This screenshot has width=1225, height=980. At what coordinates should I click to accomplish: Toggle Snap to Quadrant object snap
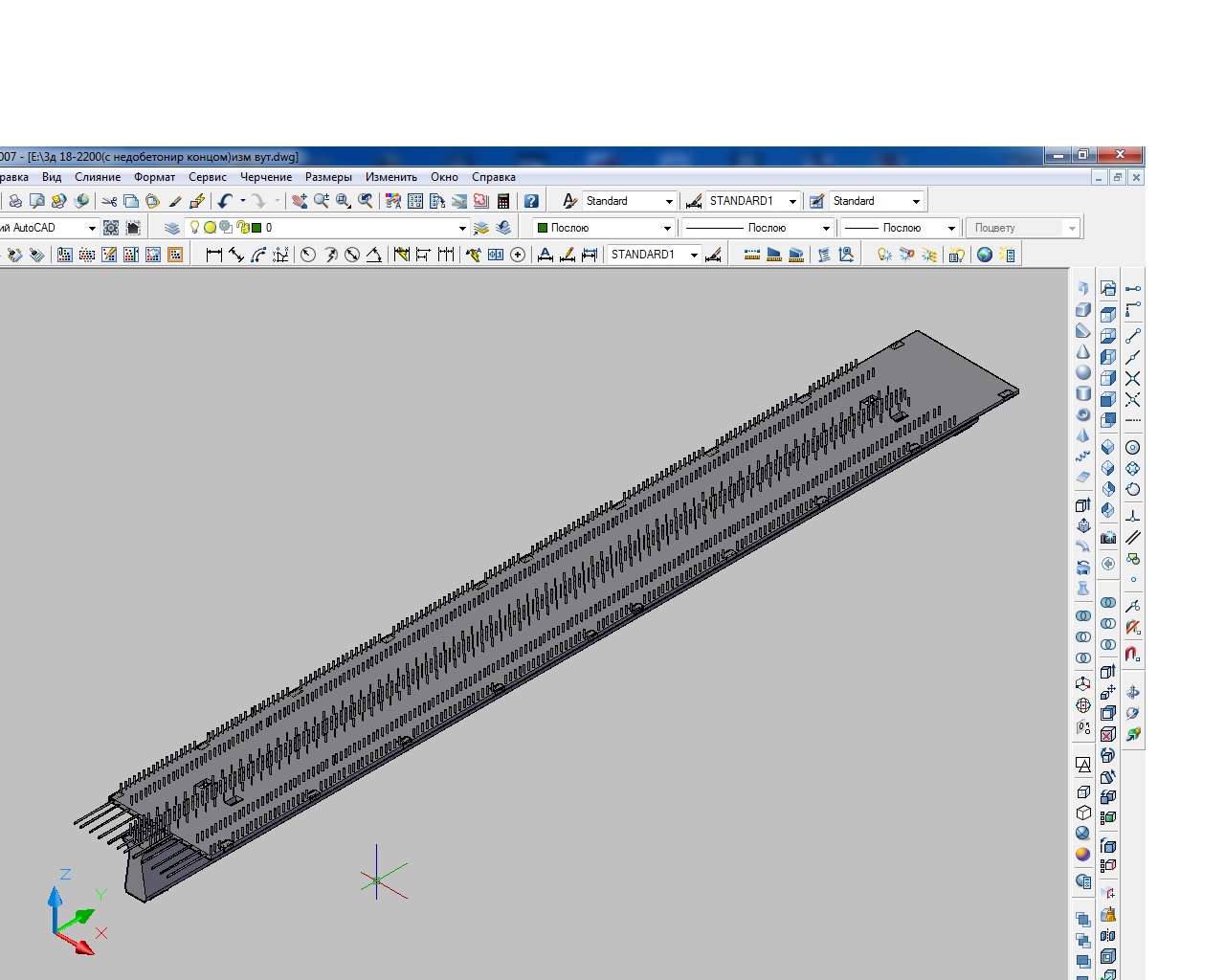(1133, 469)
